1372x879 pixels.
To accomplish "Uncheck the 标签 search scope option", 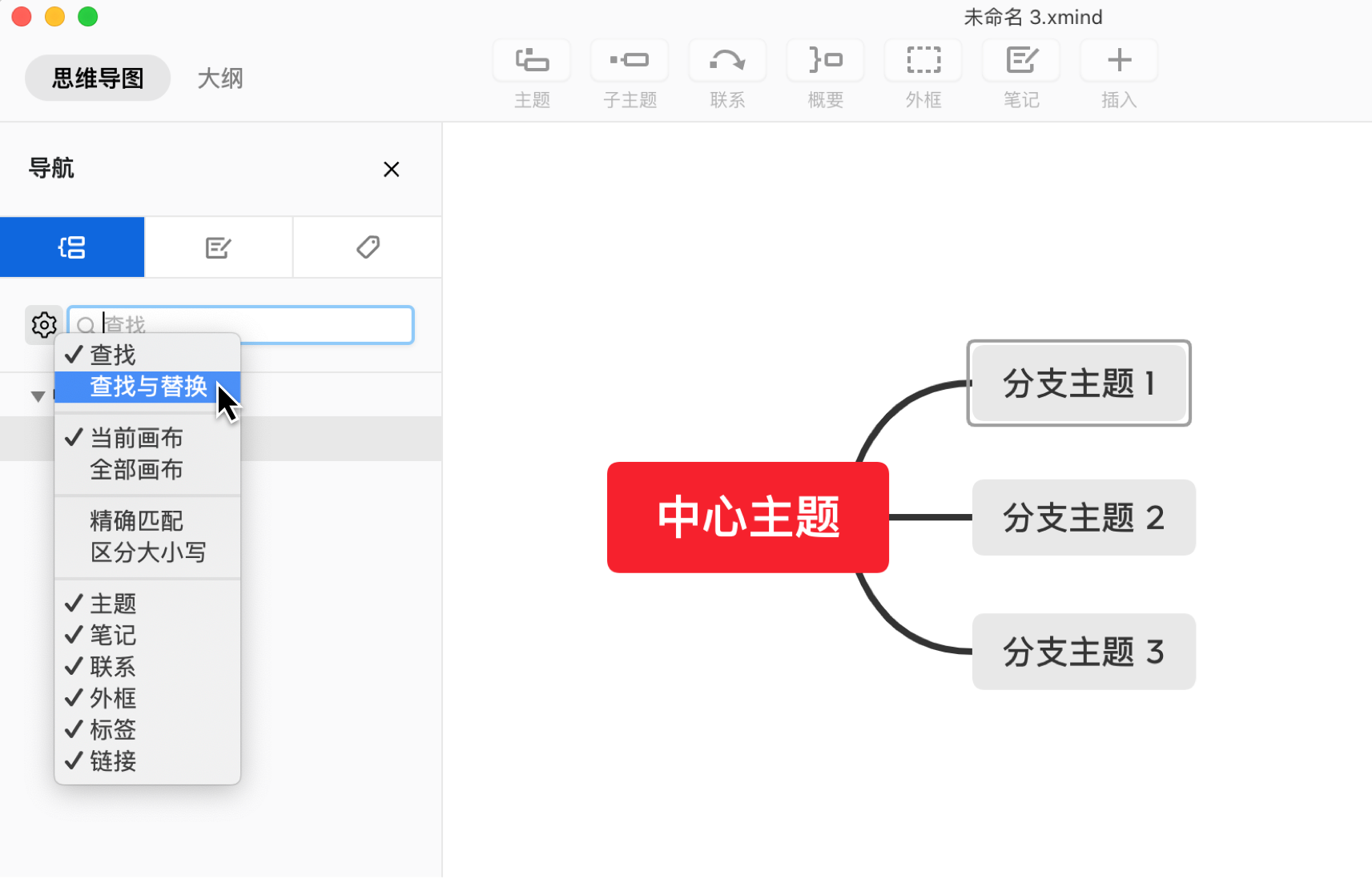I will tap(113, 729).
